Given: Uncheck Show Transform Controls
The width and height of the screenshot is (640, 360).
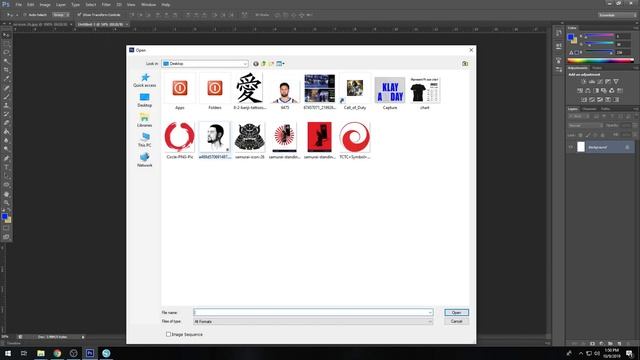Looking at the screenshot, I should coord(79,15).
